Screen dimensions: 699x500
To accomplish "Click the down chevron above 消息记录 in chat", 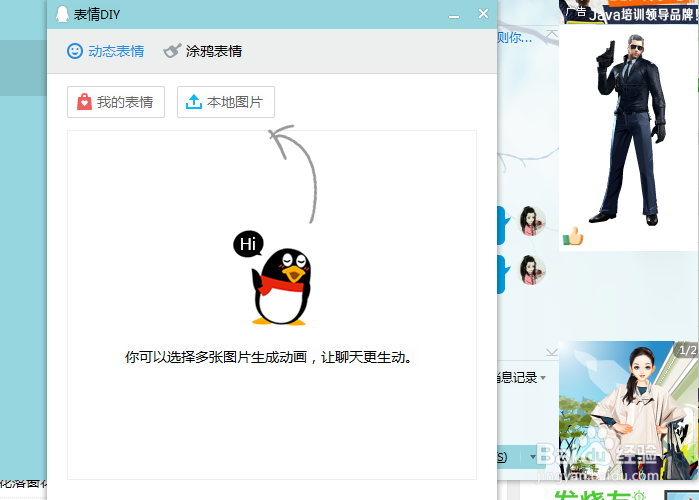I will coord(551,352).
